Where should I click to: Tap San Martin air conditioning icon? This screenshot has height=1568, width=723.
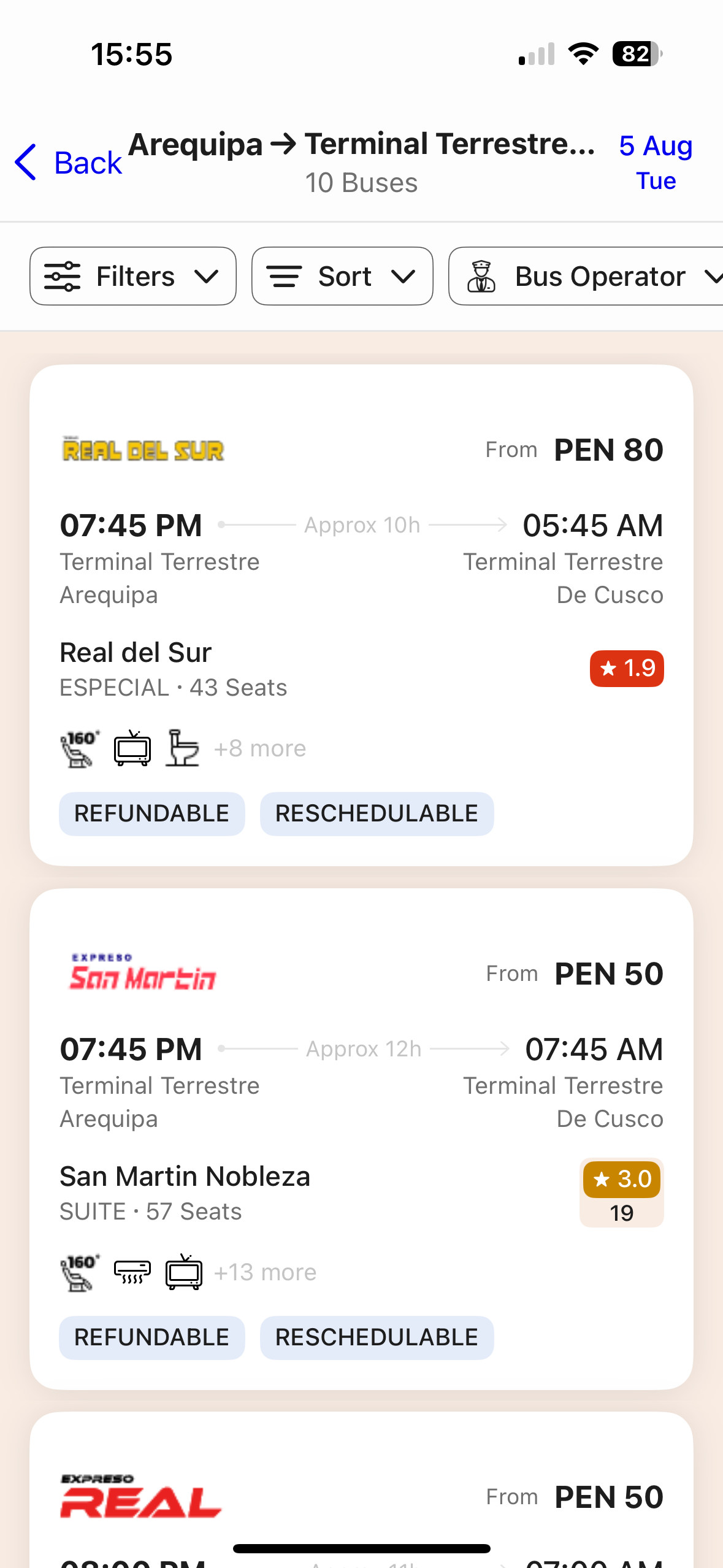point(132,1272)
